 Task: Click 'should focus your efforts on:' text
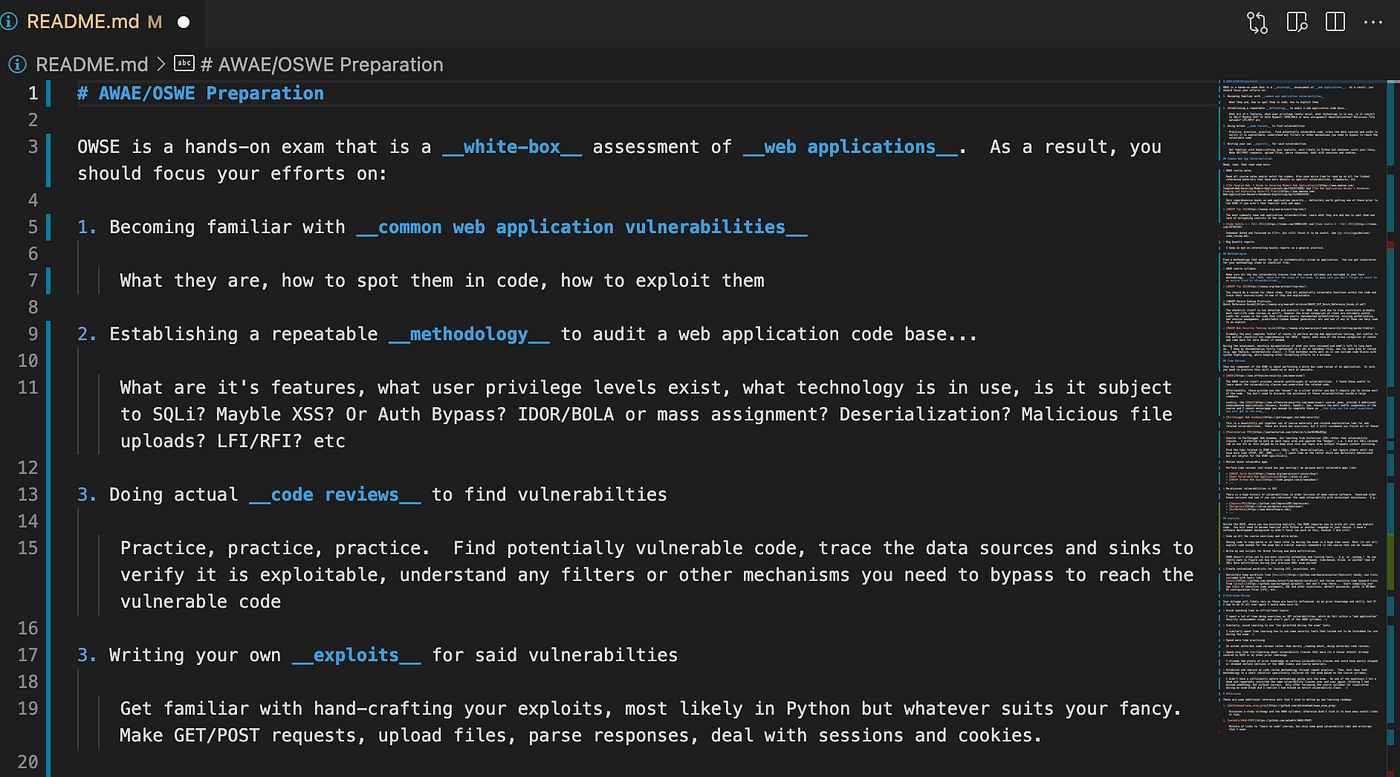(232, 173)
